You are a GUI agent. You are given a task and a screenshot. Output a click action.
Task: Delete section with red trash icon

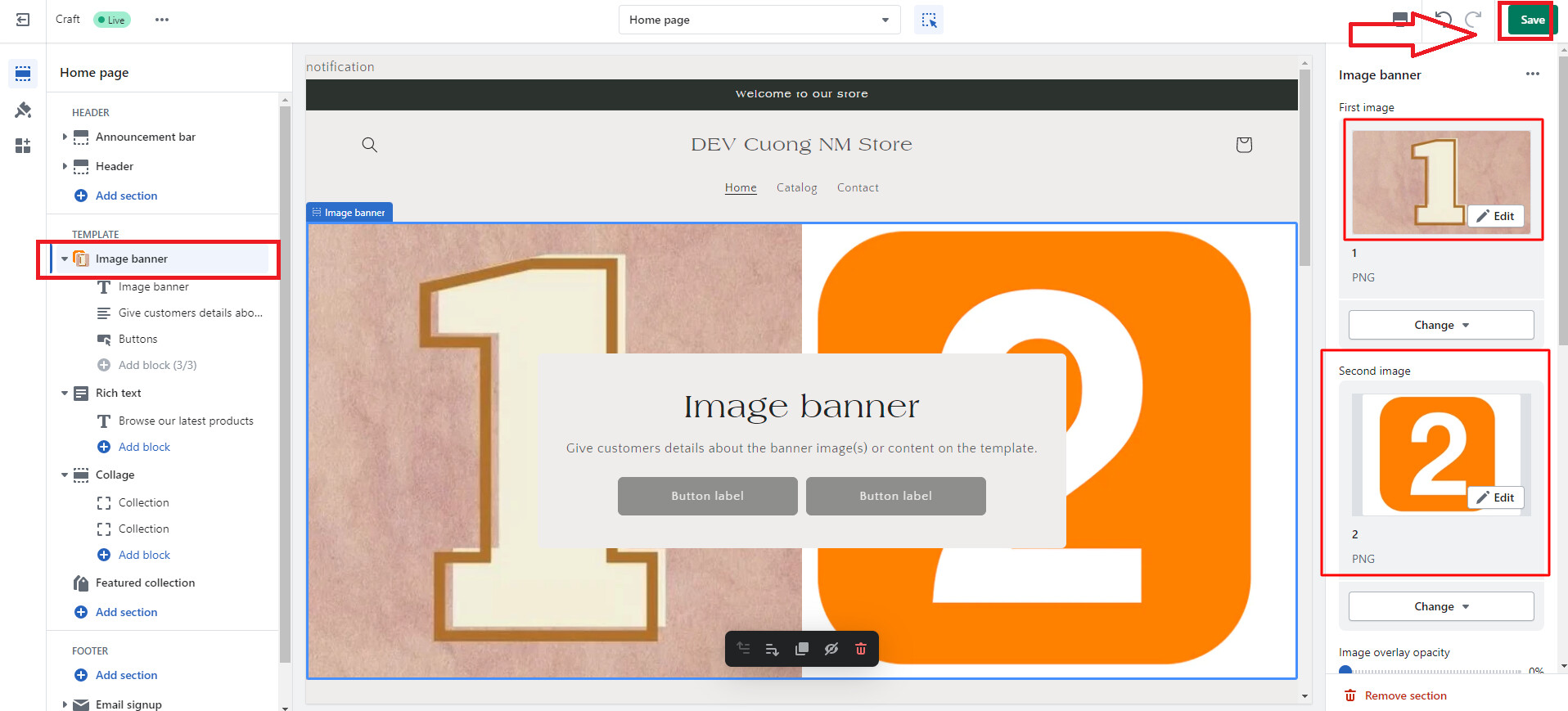point(861,649)
